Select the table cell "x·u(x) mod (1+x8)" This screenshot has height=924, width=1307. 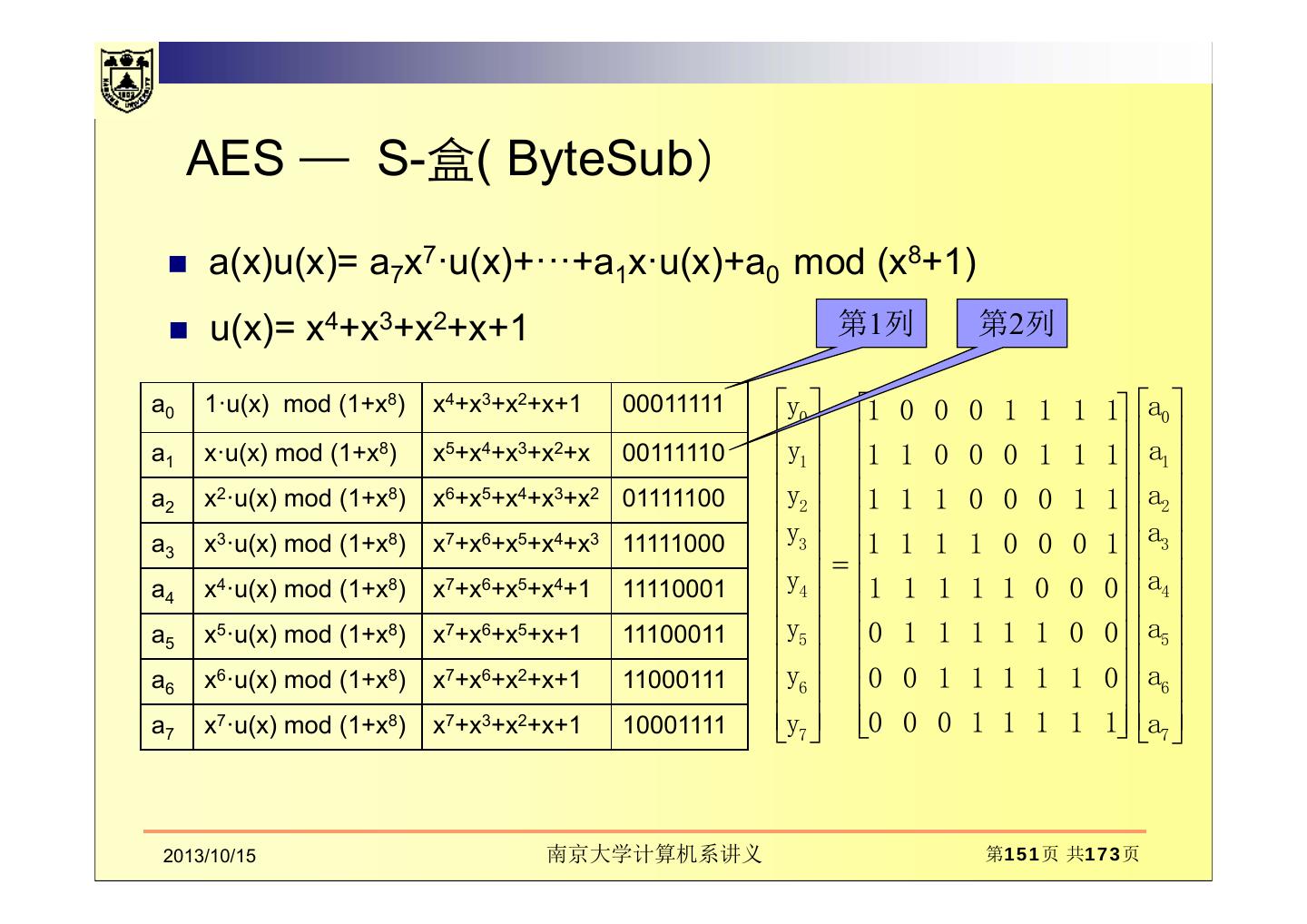[308, 455]
